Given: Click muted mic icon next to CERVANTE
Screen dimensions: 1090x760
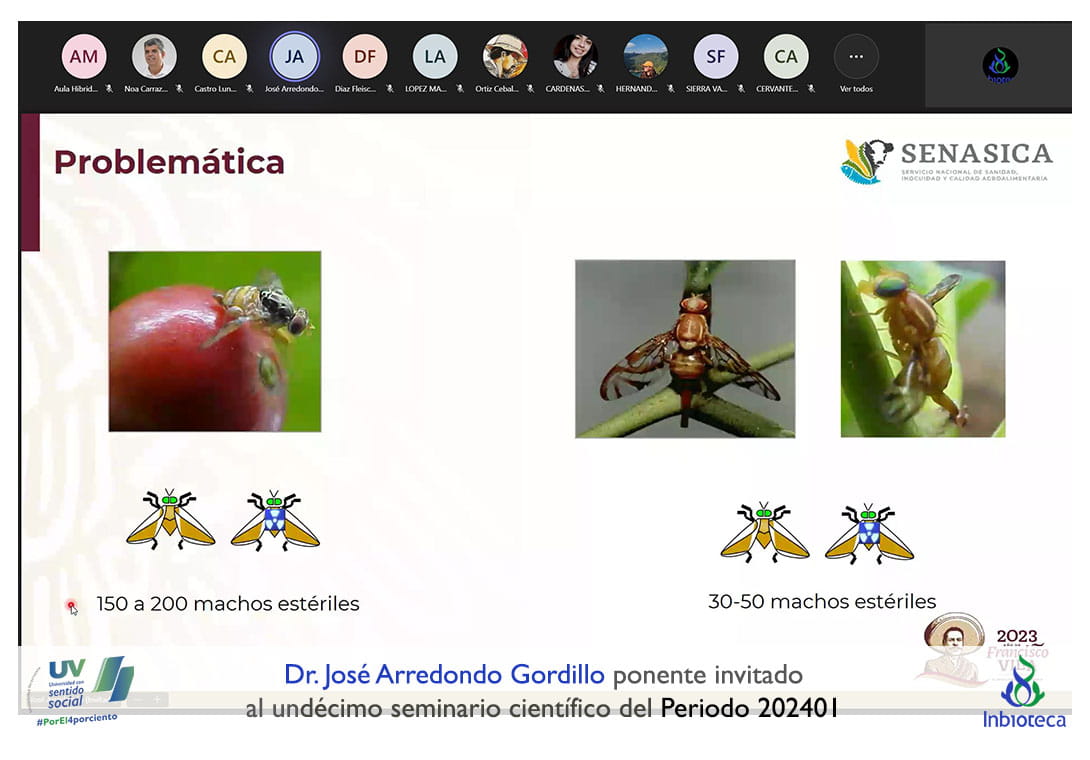Looking at the screenshot, I should click(x=811, y=89).
